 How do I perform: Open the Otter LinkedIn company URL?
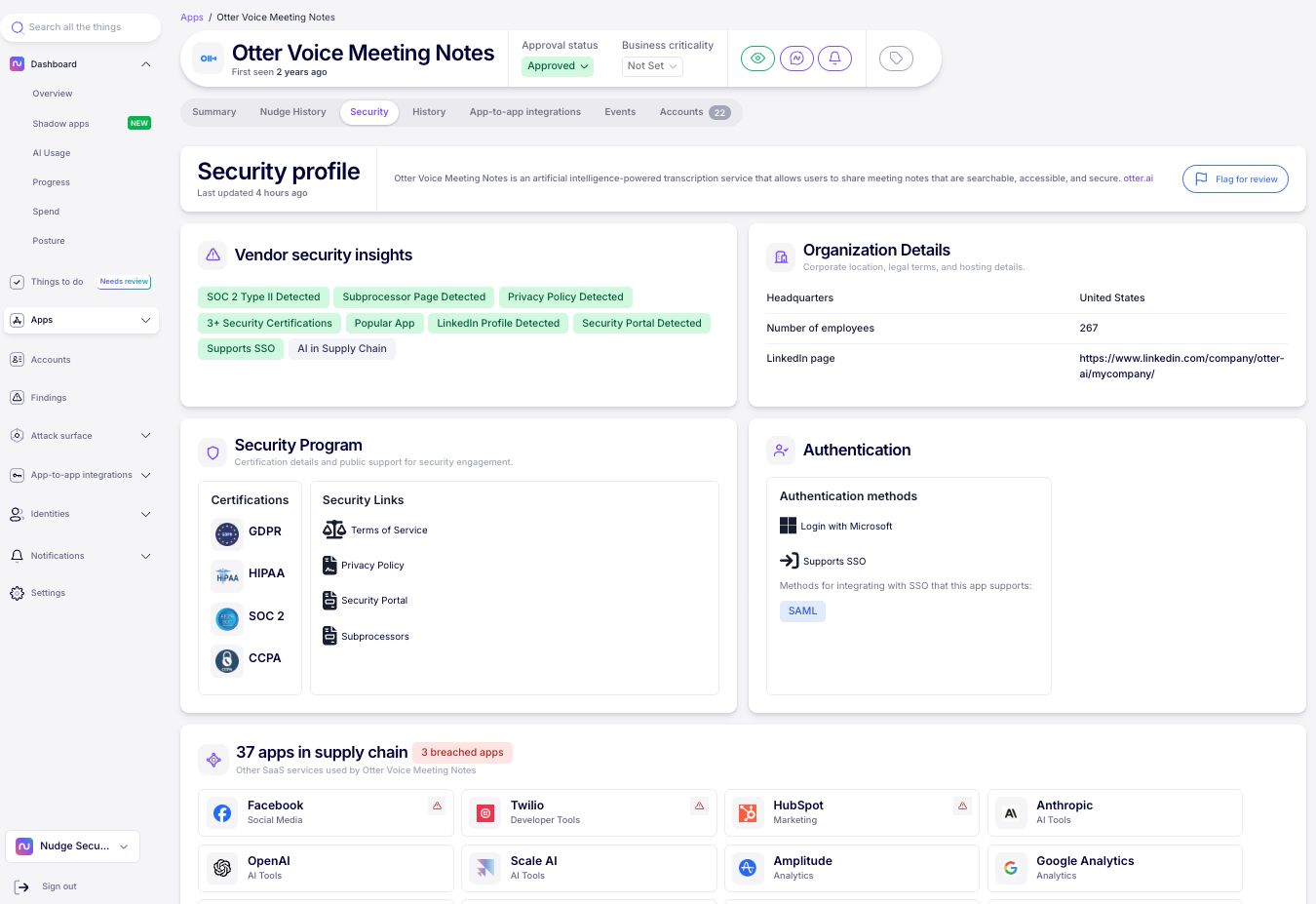coord(1181,366)
